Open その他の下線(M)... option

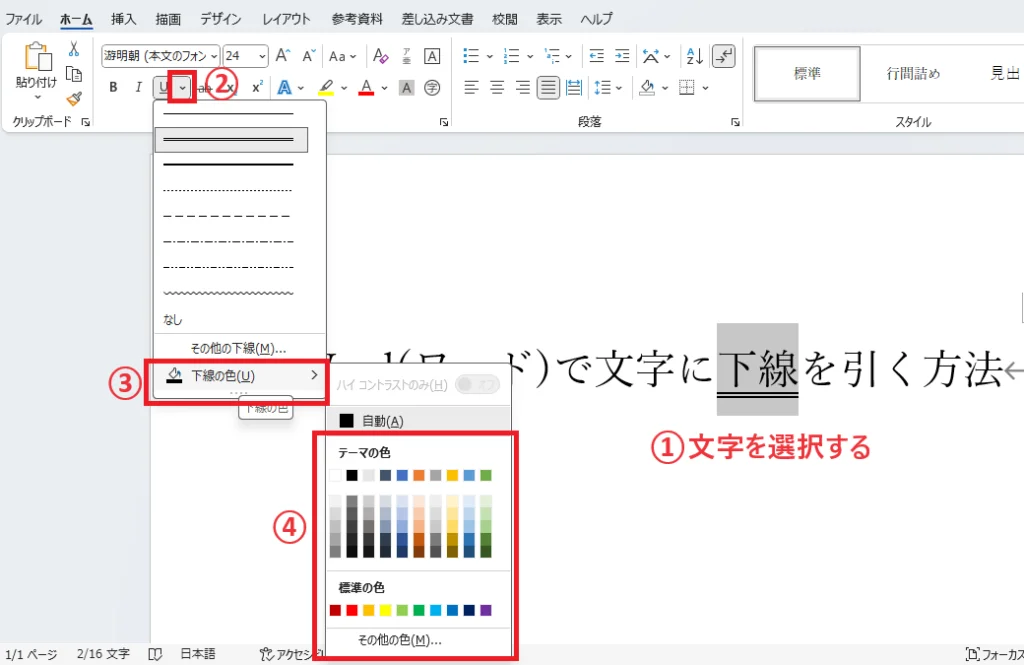238,349
